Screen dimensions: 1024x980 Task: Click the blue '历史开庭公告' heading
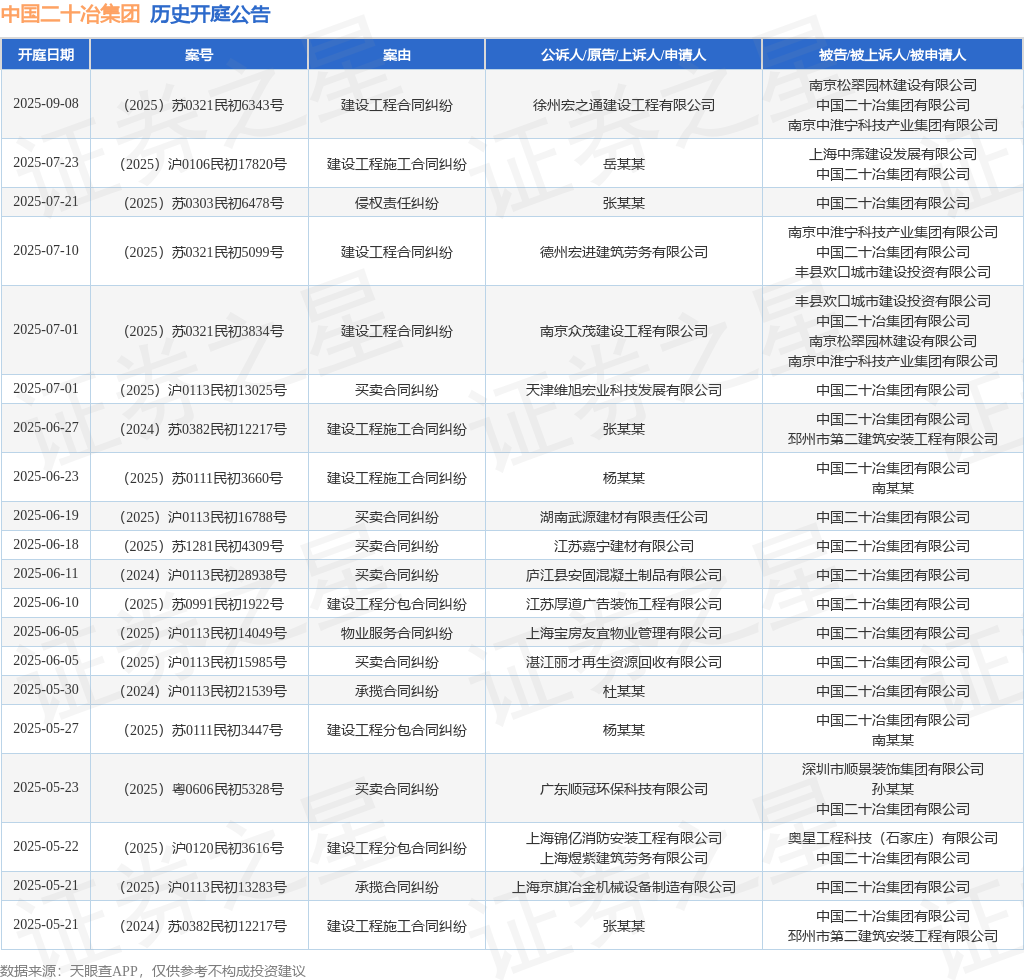(210, 14)
